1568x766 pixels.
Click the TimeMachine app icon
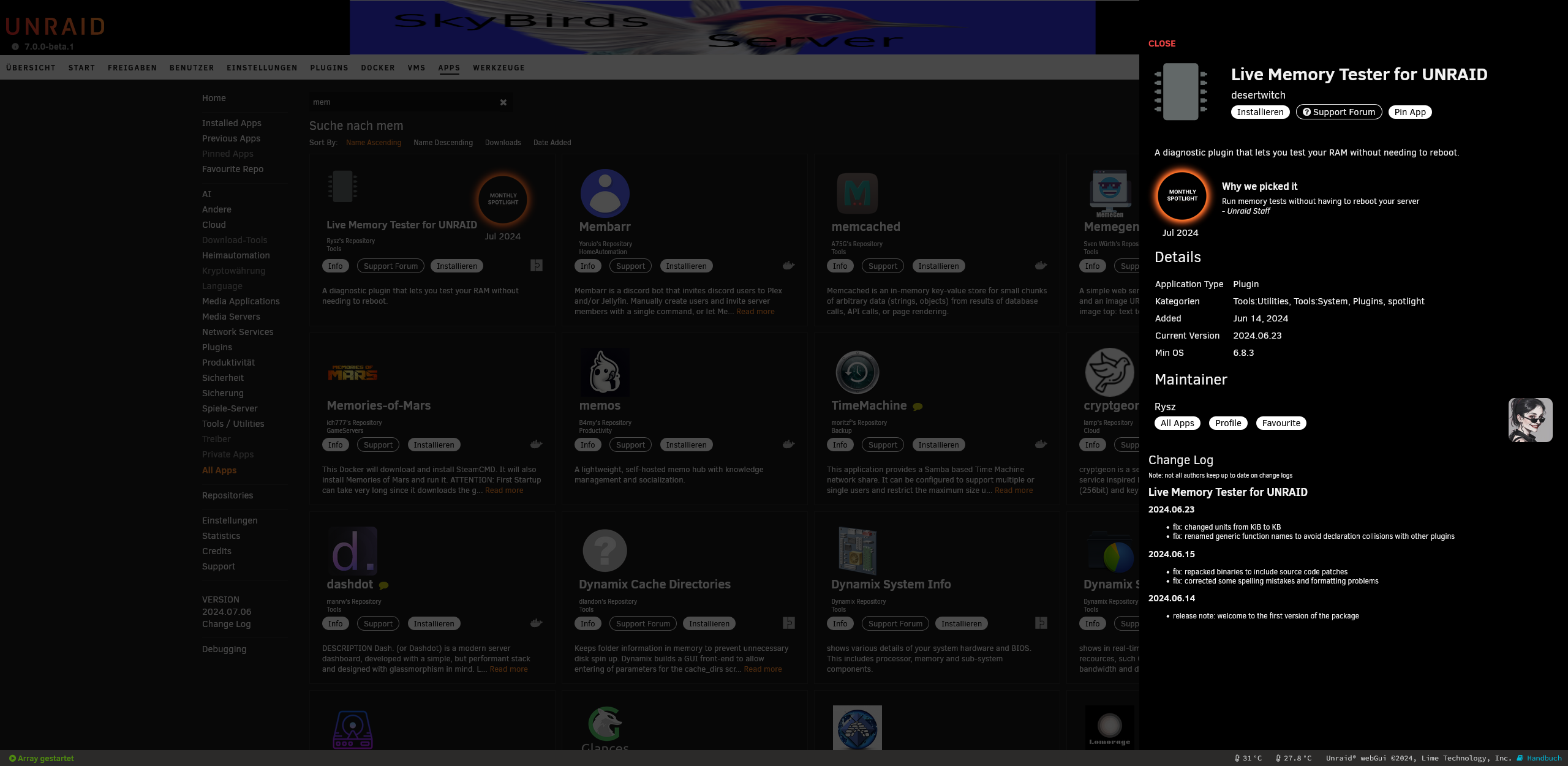coord(857,372)
